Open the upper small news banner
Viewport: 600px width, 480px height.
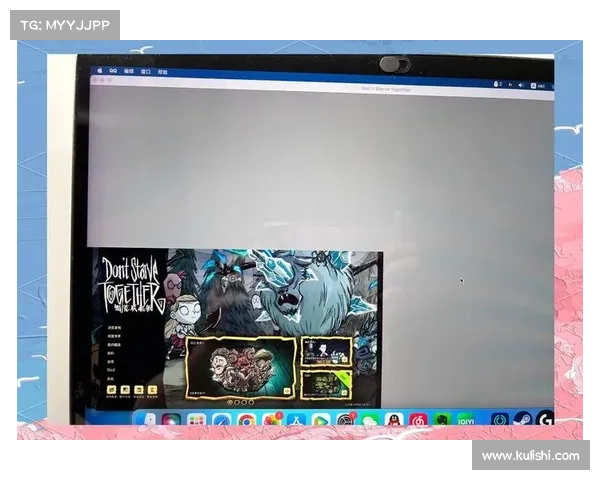(x=326, y=351)
